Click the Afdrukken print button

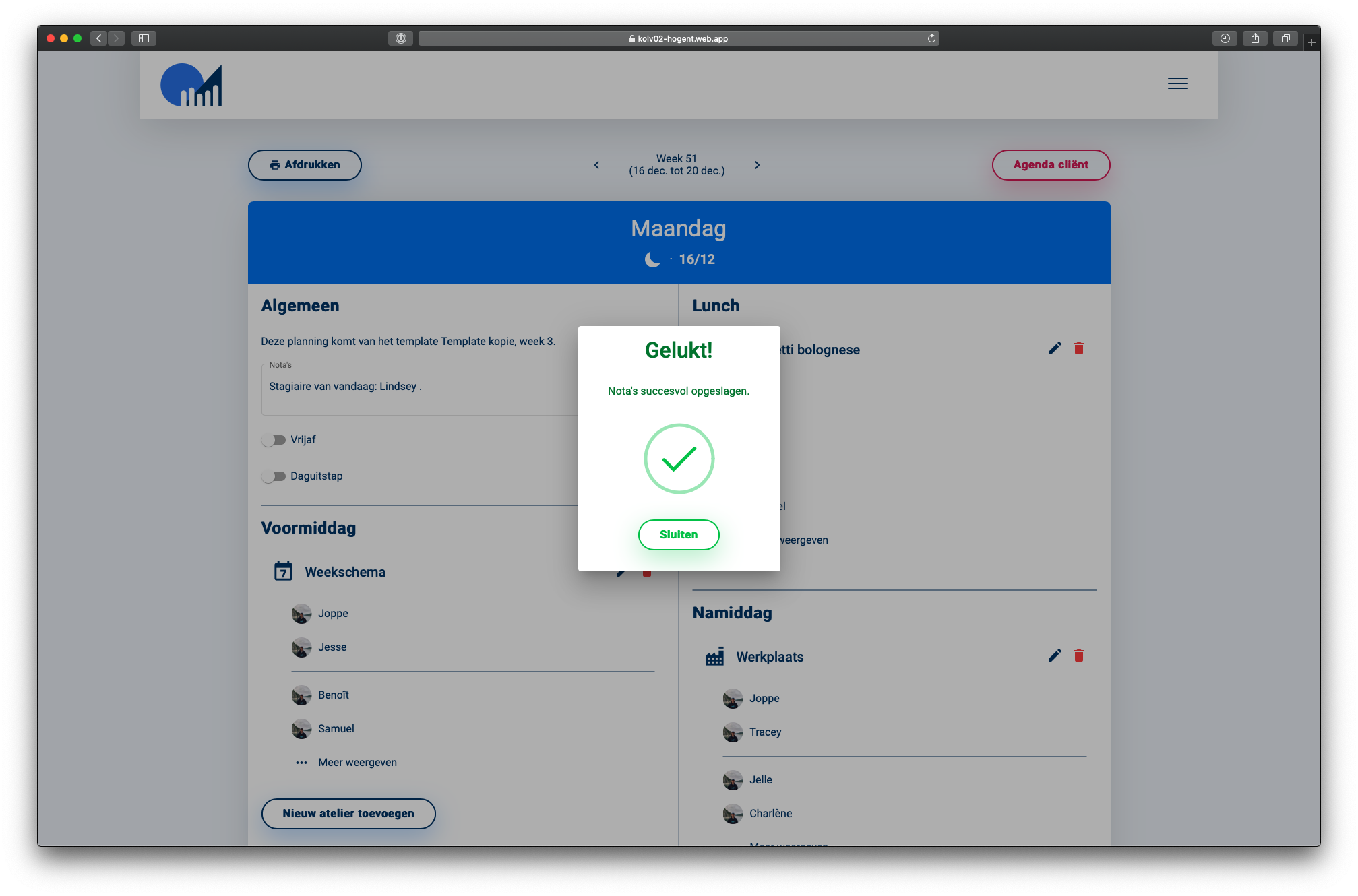[x=305, y=165]
